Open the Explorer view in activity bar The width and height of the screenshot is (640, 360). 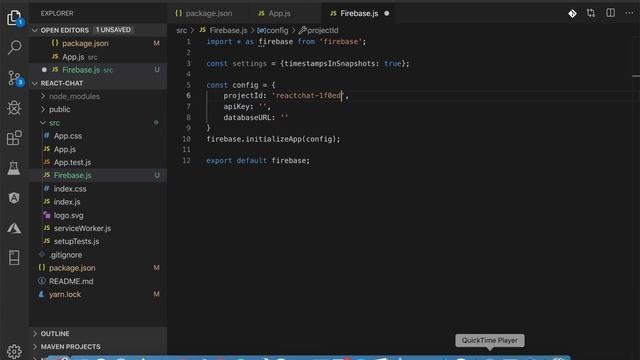point(14,18)
